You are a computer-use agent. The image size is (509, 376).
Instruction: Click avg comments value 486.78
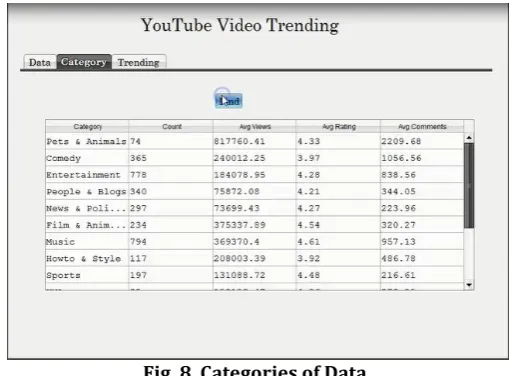pyautogui.click(x=399, y=258)
